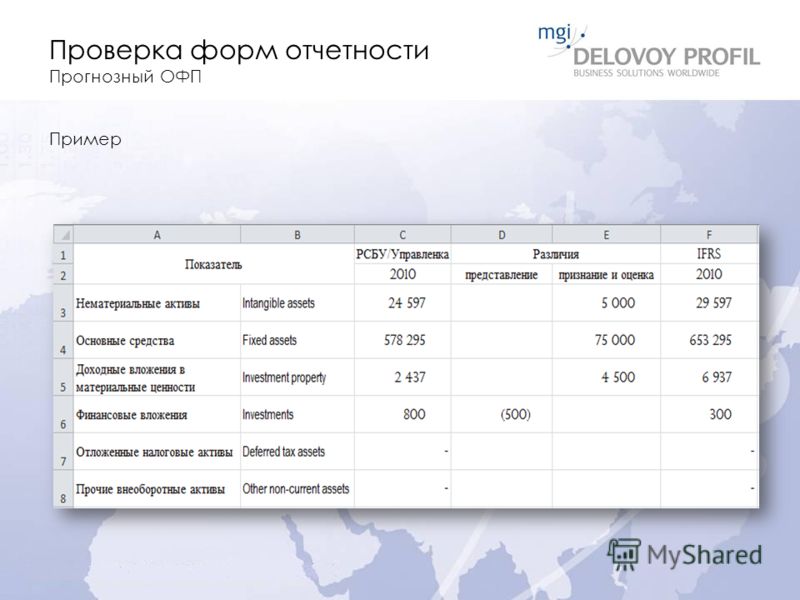Click the 'Отложенные налоговые активы' cell
Image resolution: width=800 pixels, height=600 pixels.
(157, 452)
